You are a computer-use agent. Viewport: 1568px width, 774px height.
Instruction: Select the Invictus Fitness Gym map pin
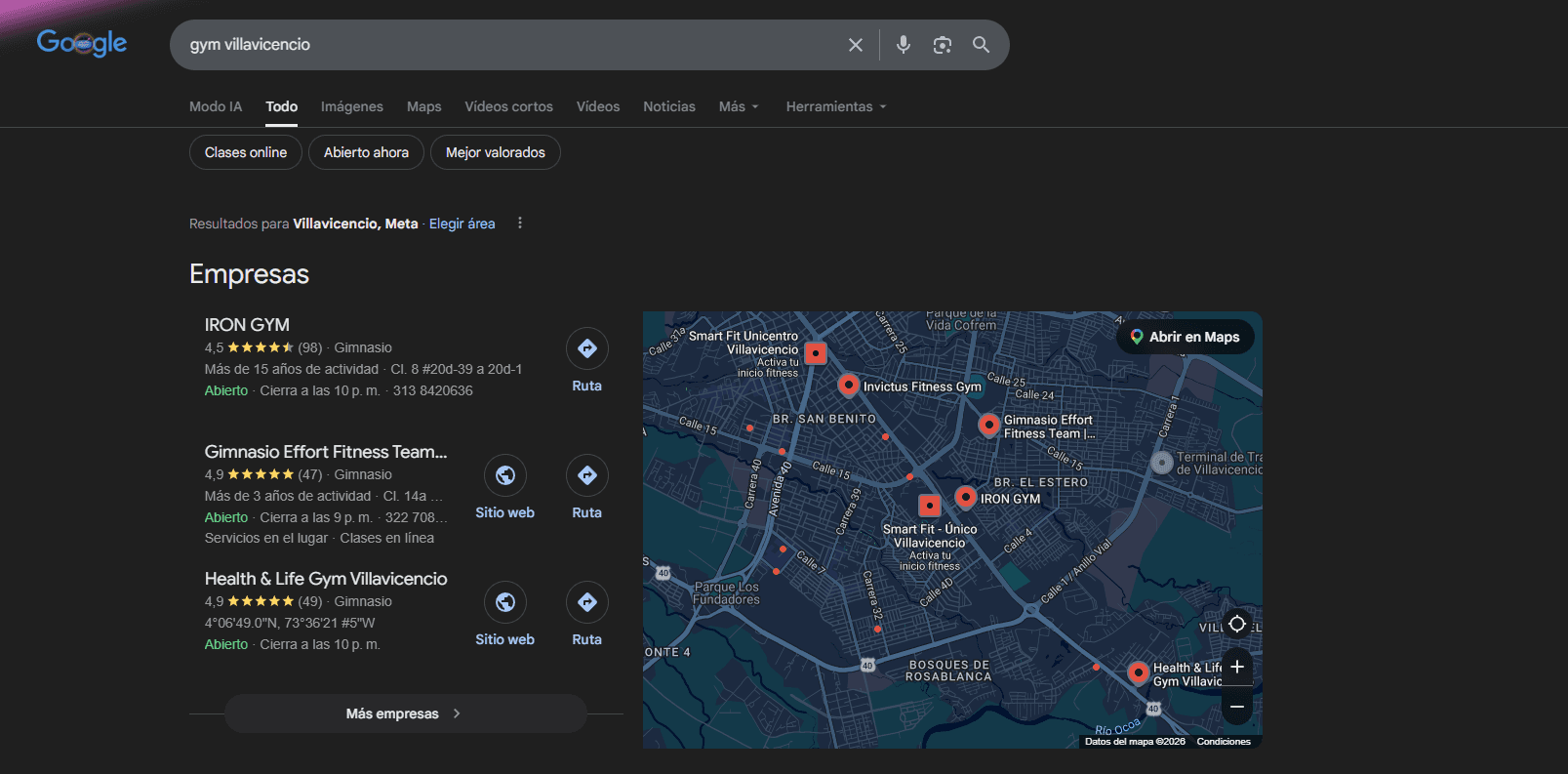[x=849, y=386]
